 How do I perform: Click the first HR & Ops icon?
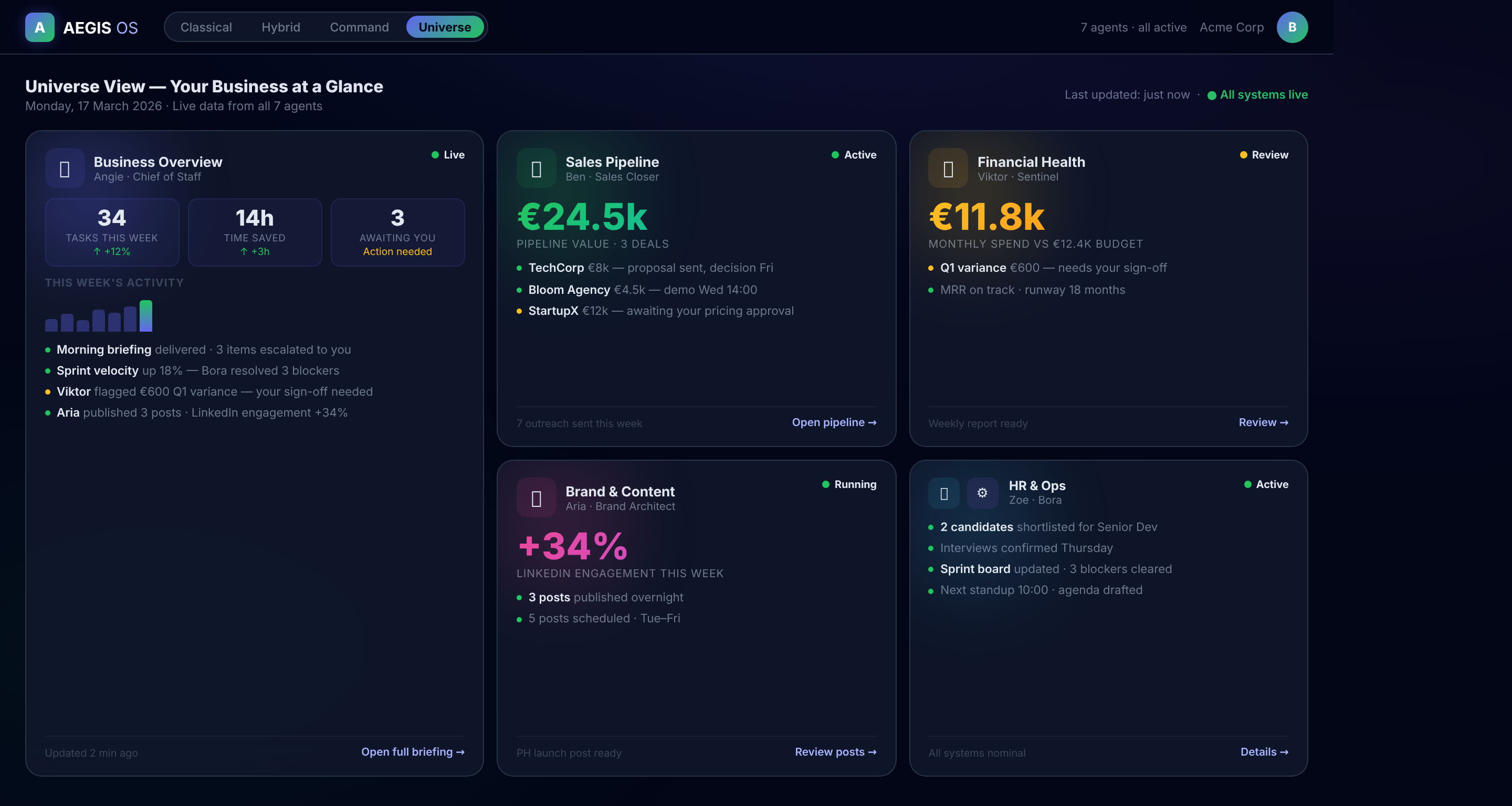pyautogui.click(x=943, y=493)
